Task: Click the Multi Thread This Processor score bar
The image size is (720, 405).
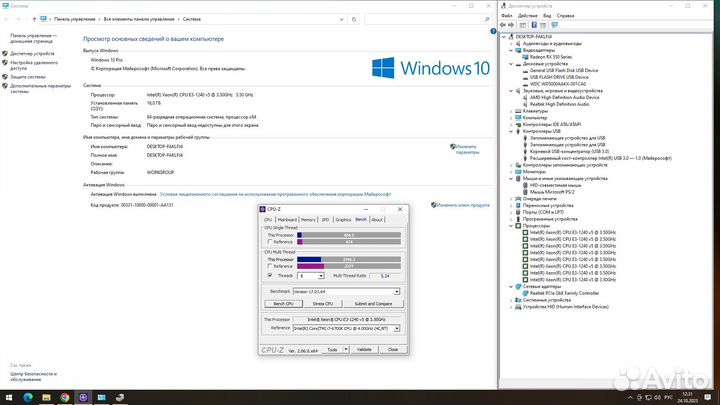Action: [x=349, y=259]
